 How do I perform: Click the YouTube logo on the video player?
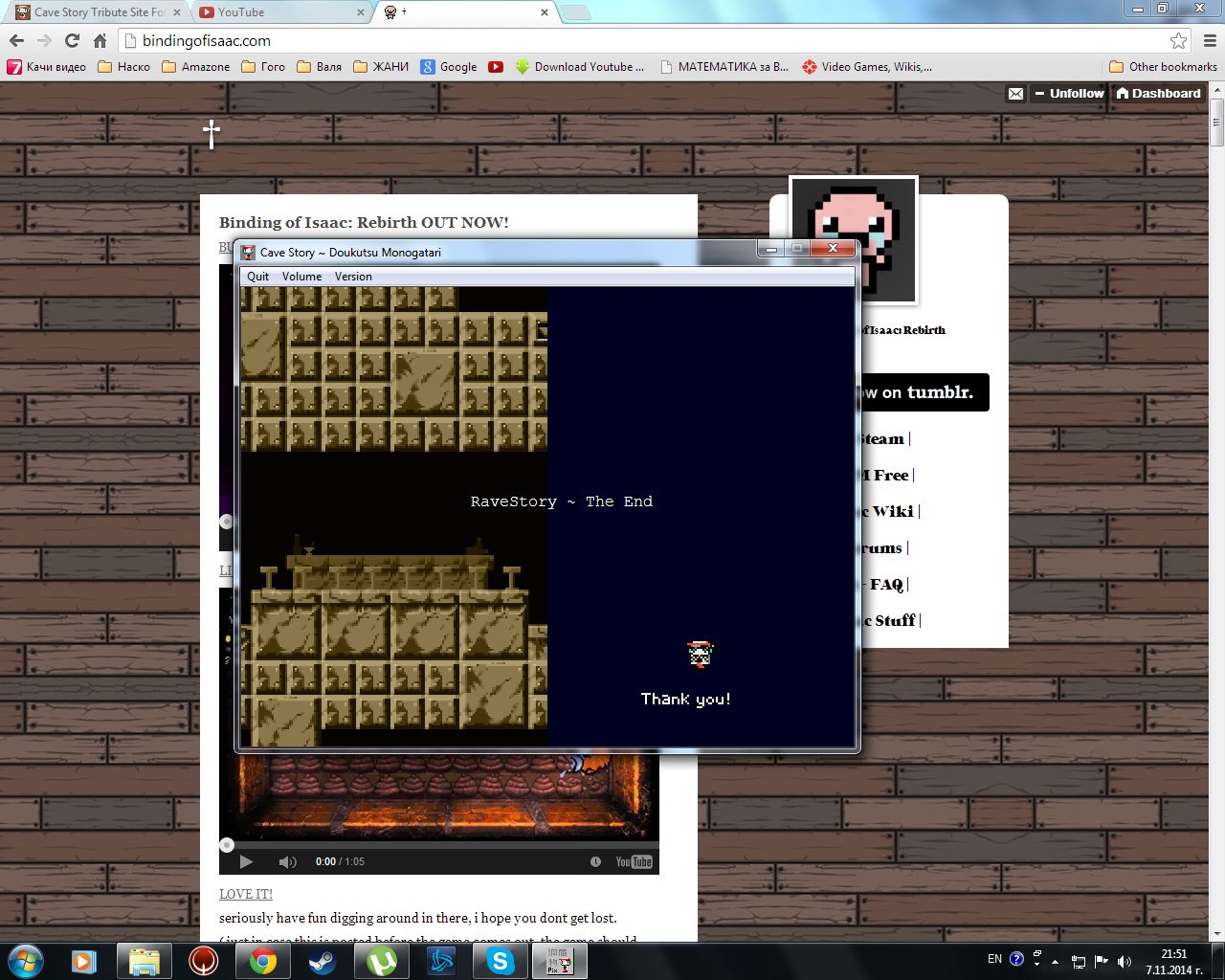(x=634, y=861)
